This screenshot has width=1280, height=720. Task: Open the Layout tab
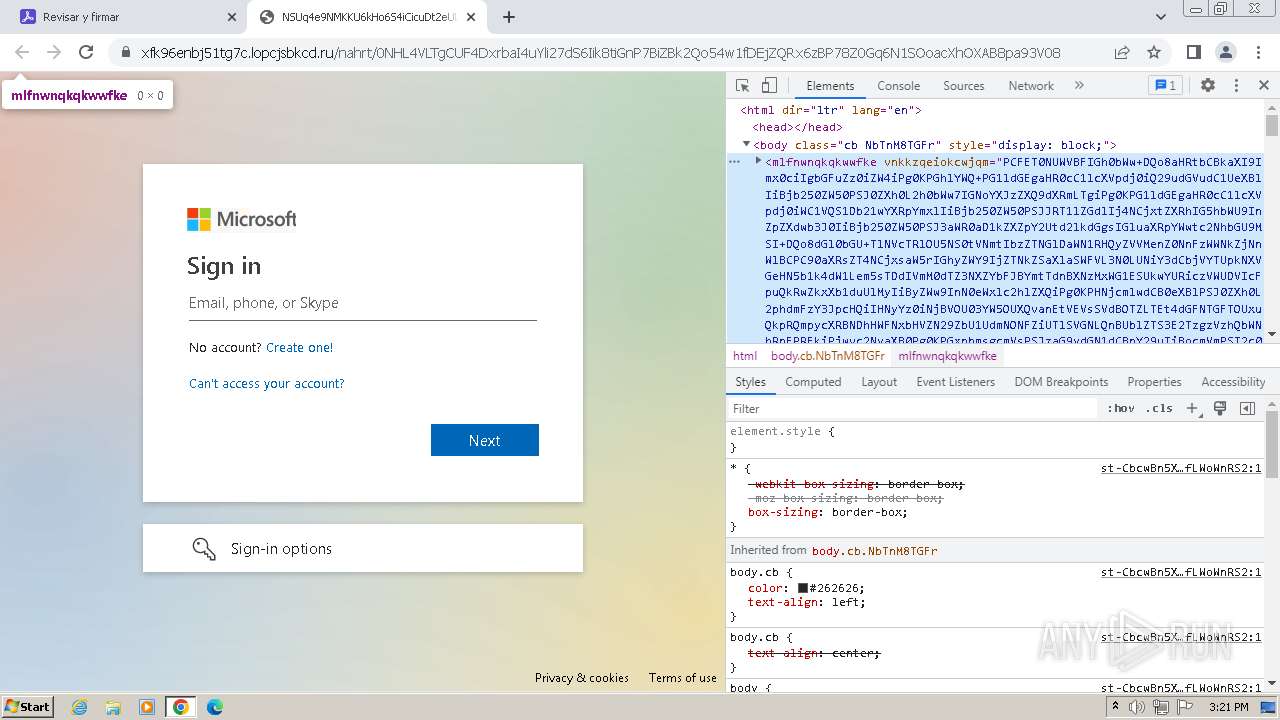tap(879, 382)
